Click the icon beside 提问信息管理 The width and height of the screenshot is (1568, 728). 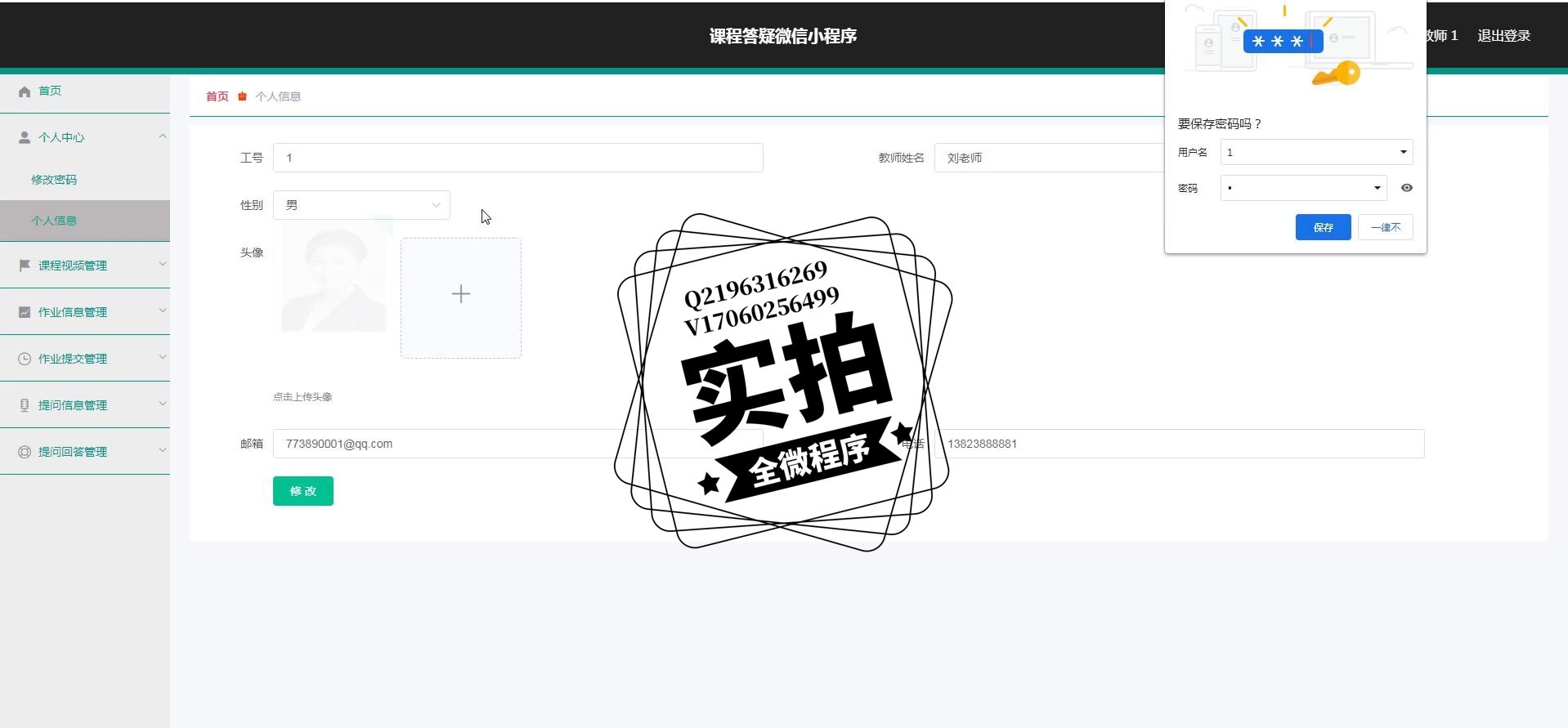tap(25, 405)
